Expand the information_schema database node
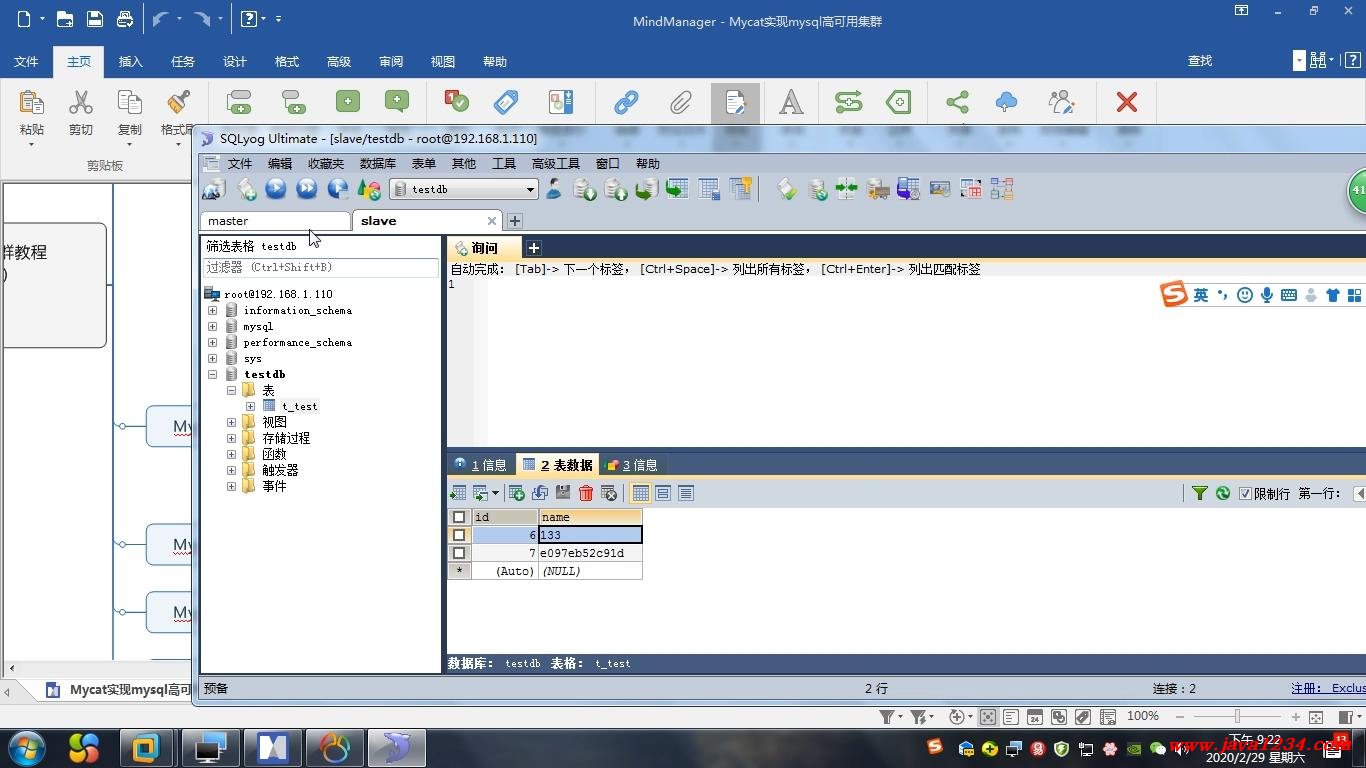The image size is (1366, 768). (212, 310)
